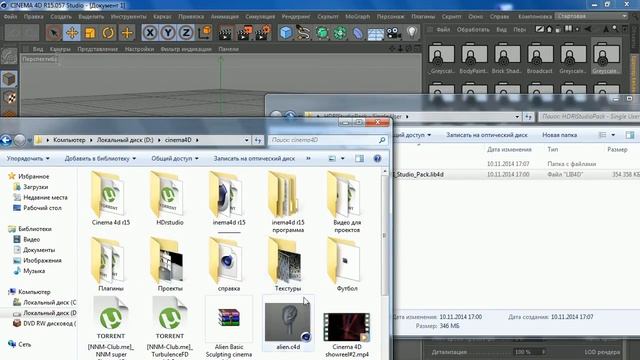
Task: Open the view options dropdown arrow in front Explorer
Action: tap(343, 158)
